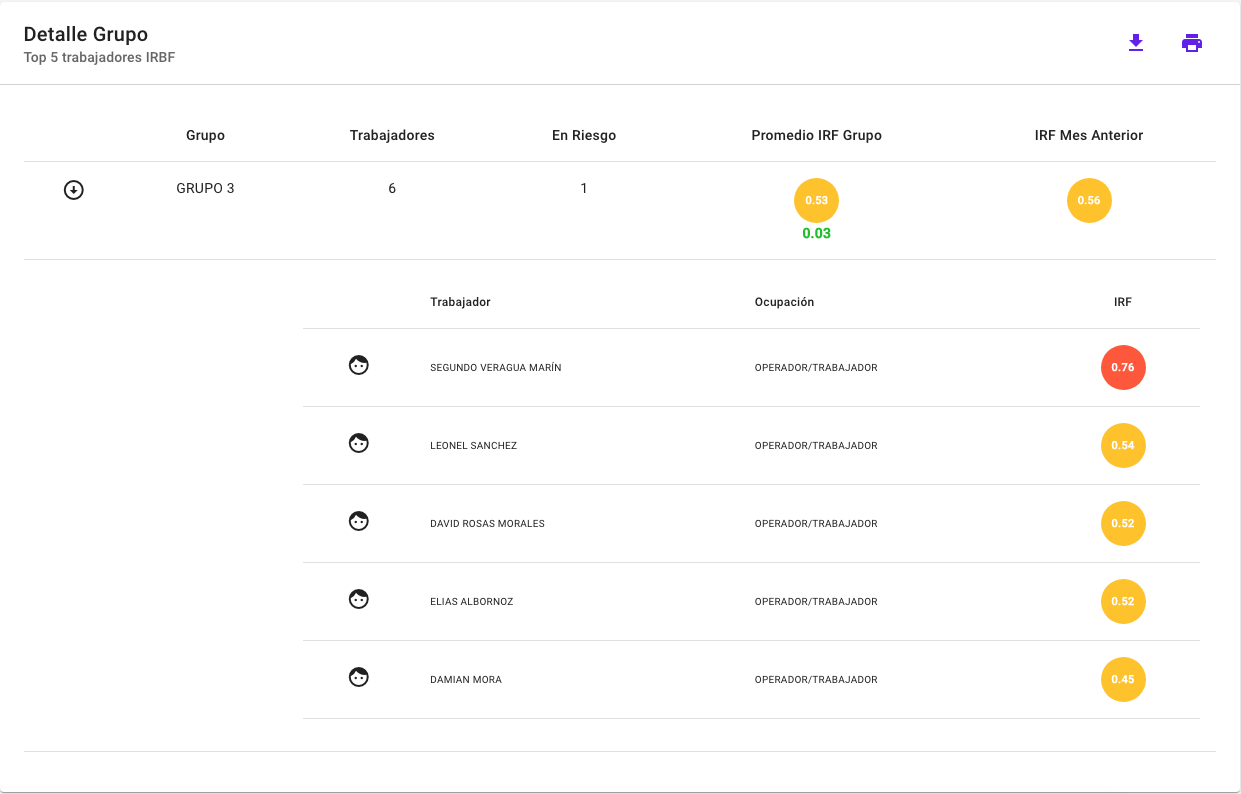Image resolution: width=1241 pixels, height=794 pixels.
Task: Open worker name DAMIAN MORA
Action: (466, 680)
